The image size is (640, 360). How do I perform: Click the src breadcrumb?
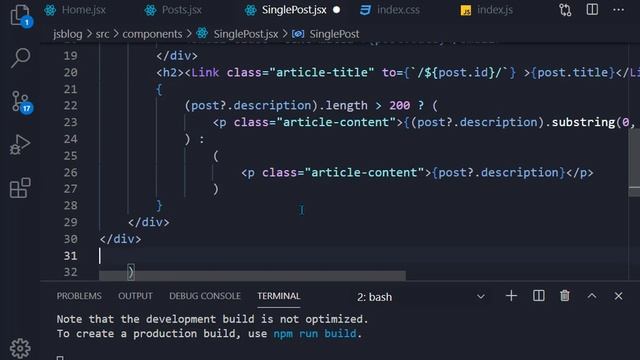pos(102,34)
